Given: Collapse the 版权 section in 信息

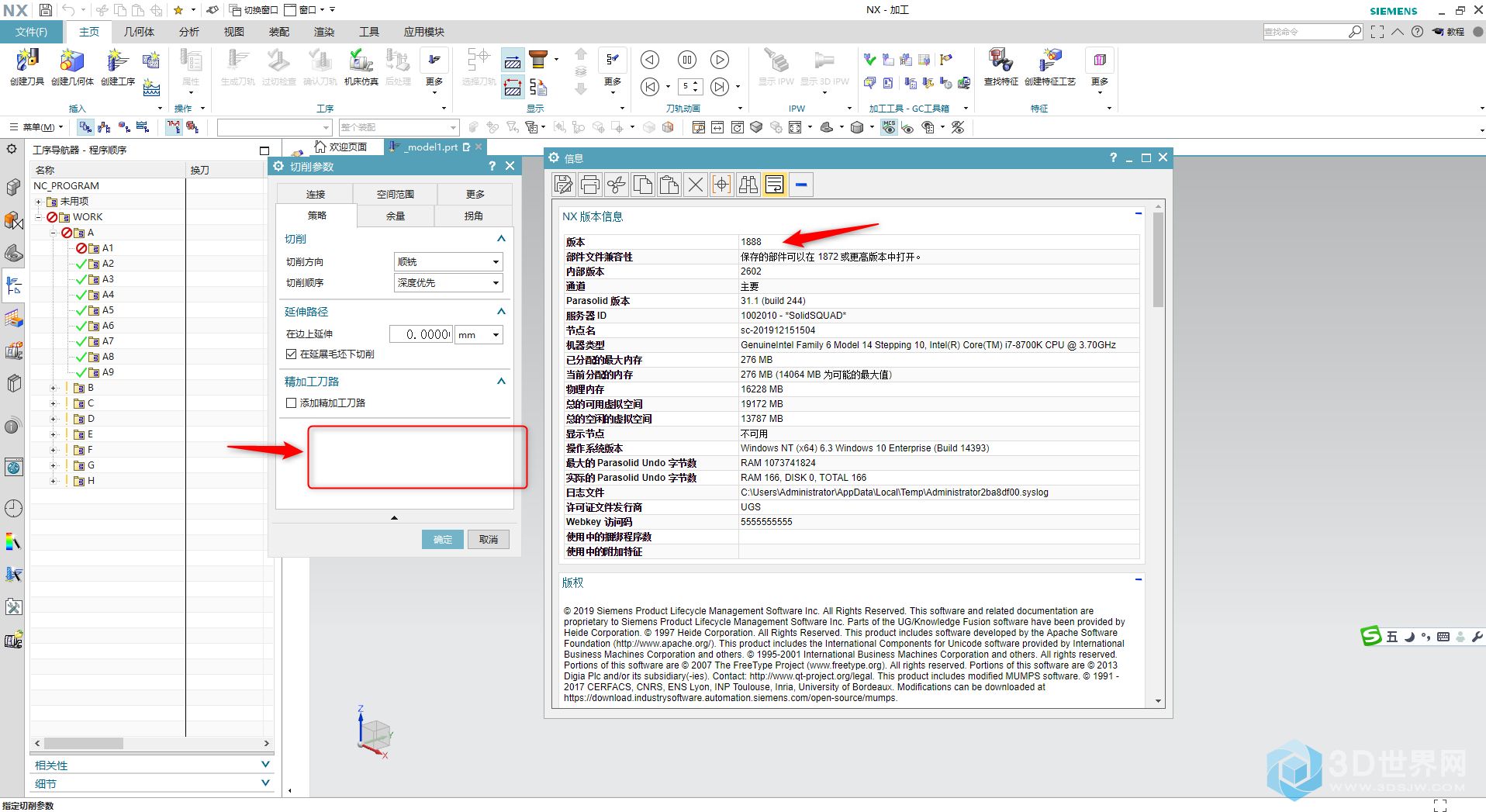Looking at the screenshot, I should click(1139, 579).
